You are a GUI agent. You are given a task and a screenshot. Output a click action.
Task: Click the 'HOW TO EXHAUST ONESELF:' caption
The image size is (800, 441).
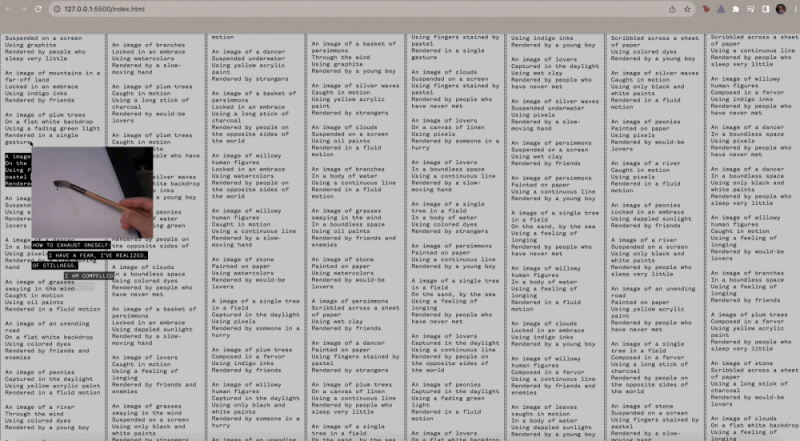coord(71,245)
